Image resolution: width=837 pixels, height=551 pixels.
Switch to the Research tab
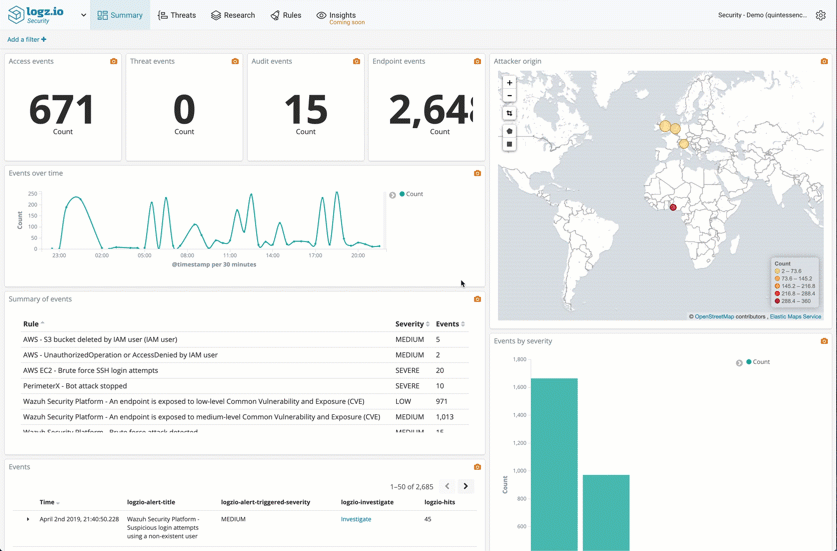click(x=233, y=15)
